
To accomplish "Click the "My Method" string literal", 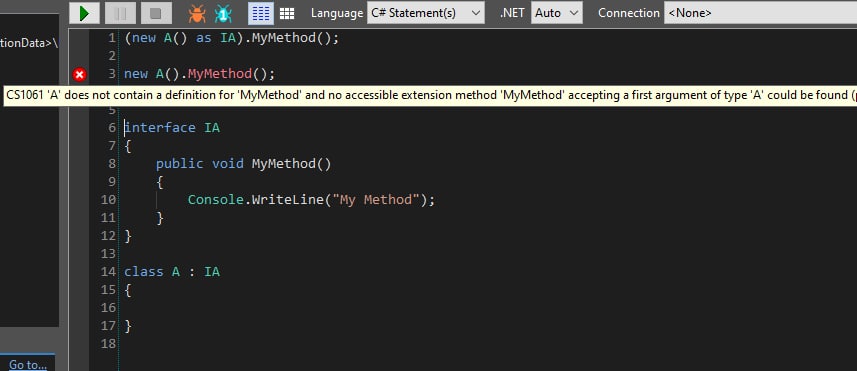I will click(375, 200).
